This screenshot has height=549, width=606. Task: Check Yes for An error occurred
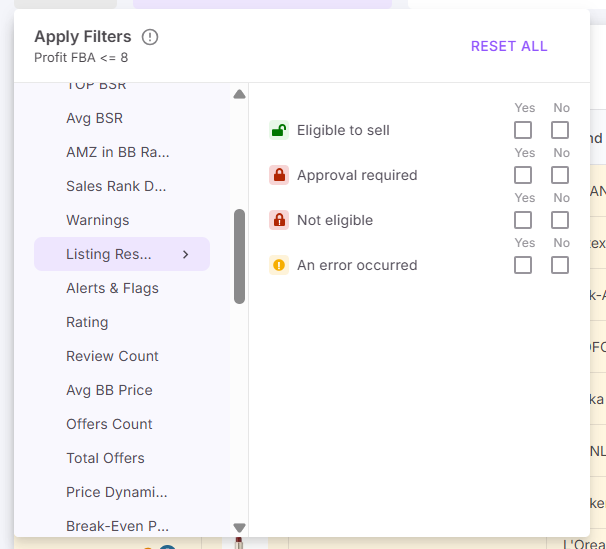tap(523, 265)
